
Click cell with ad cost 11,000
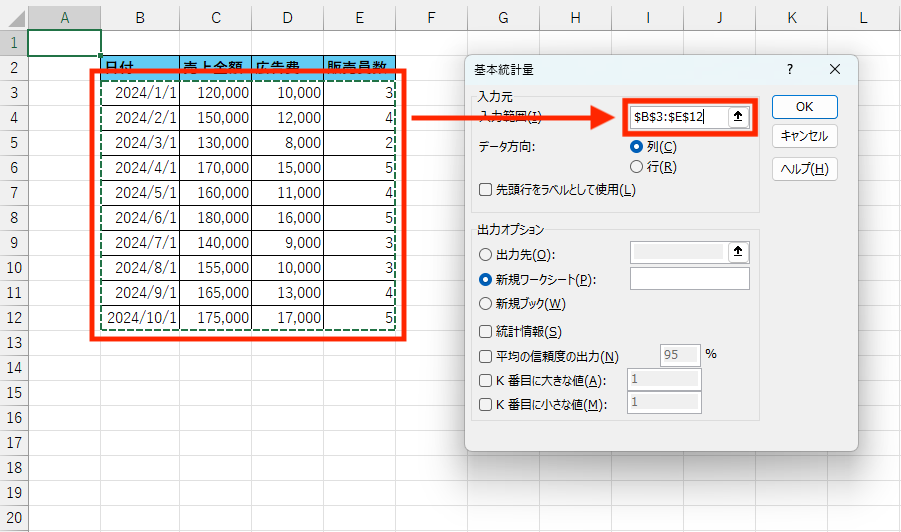pos(287,192)
